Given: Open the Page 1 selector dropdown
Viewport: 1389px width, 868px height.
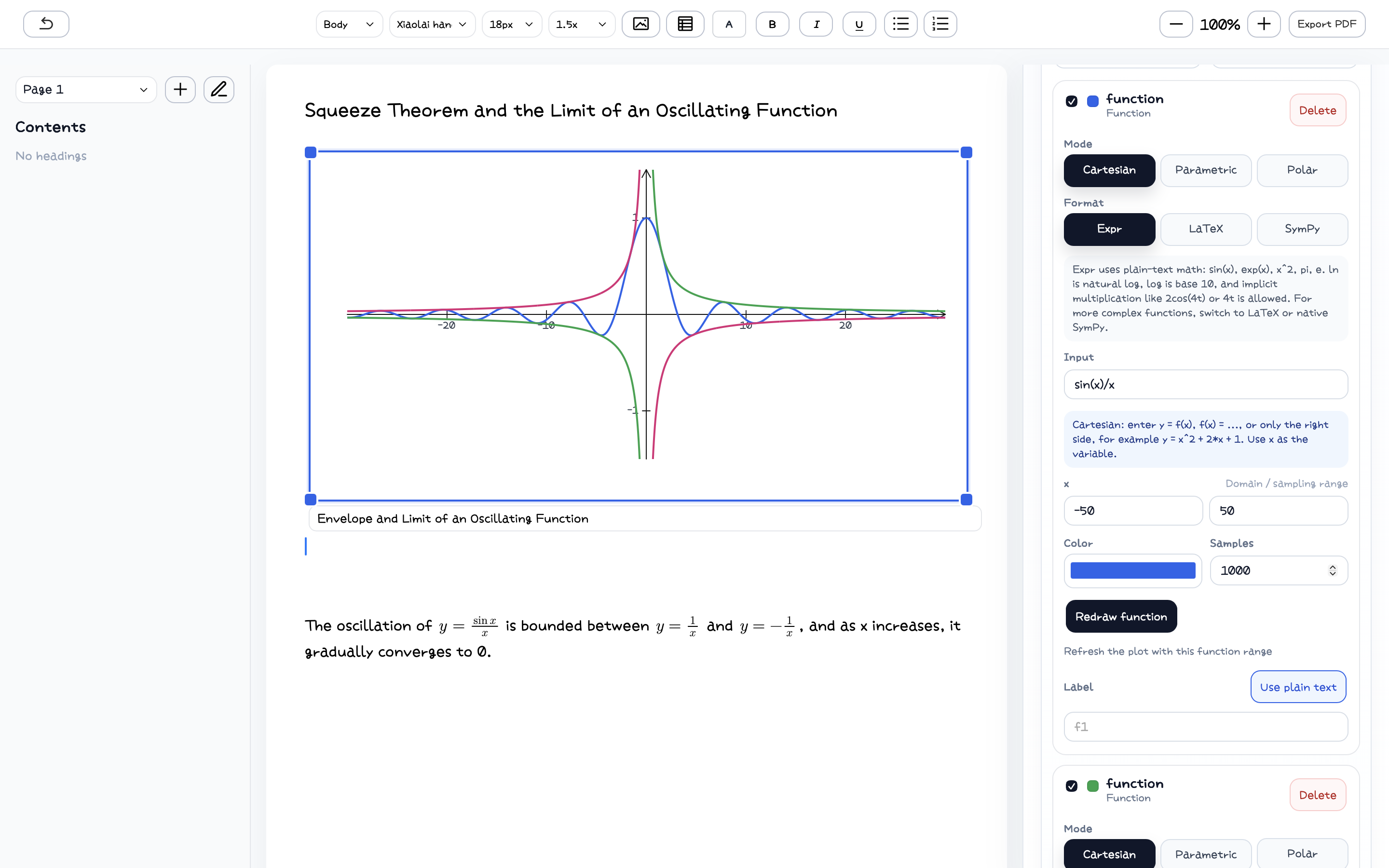Looking at the screenshot, I should [86, 90].
